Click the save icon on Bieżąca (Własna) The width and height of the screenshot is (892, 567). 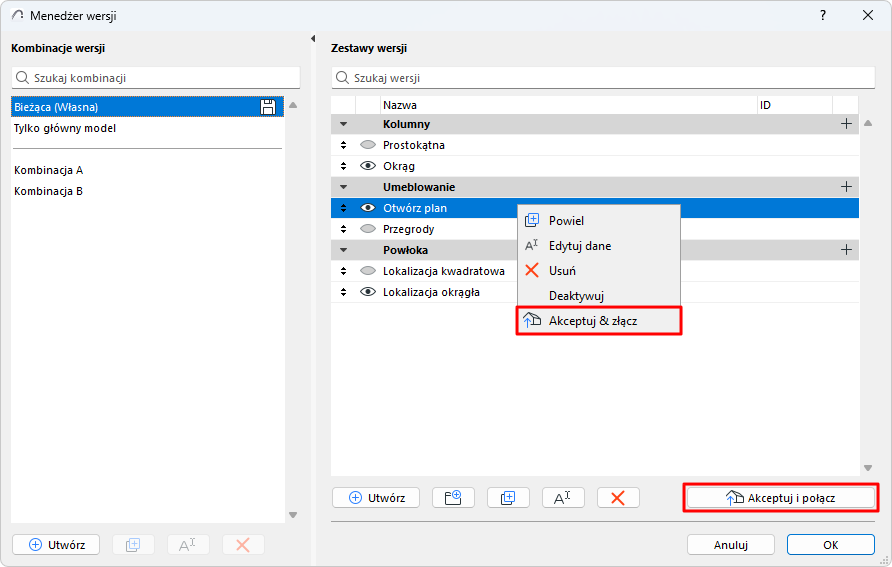268,107
